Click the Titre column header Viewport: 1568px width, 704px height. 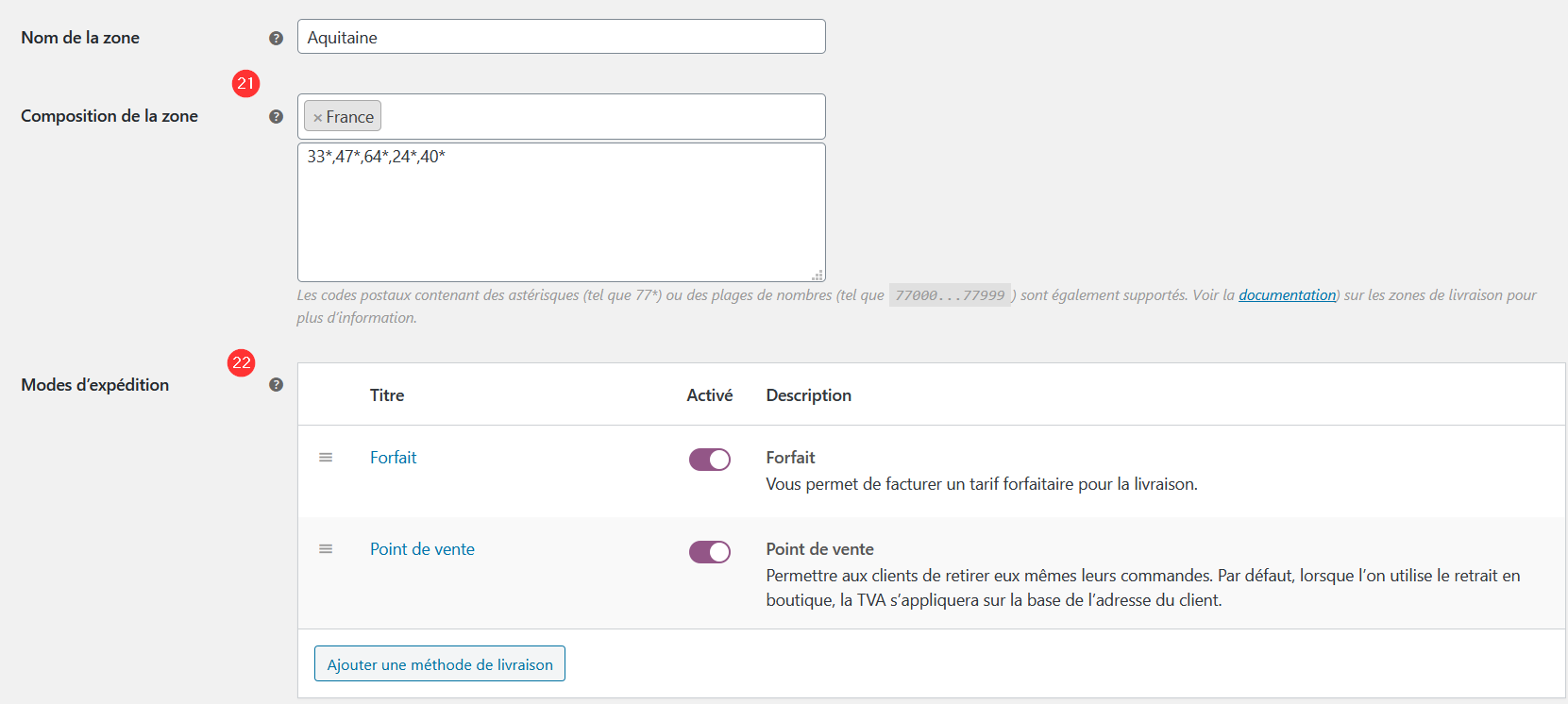(x=387, y=395)
